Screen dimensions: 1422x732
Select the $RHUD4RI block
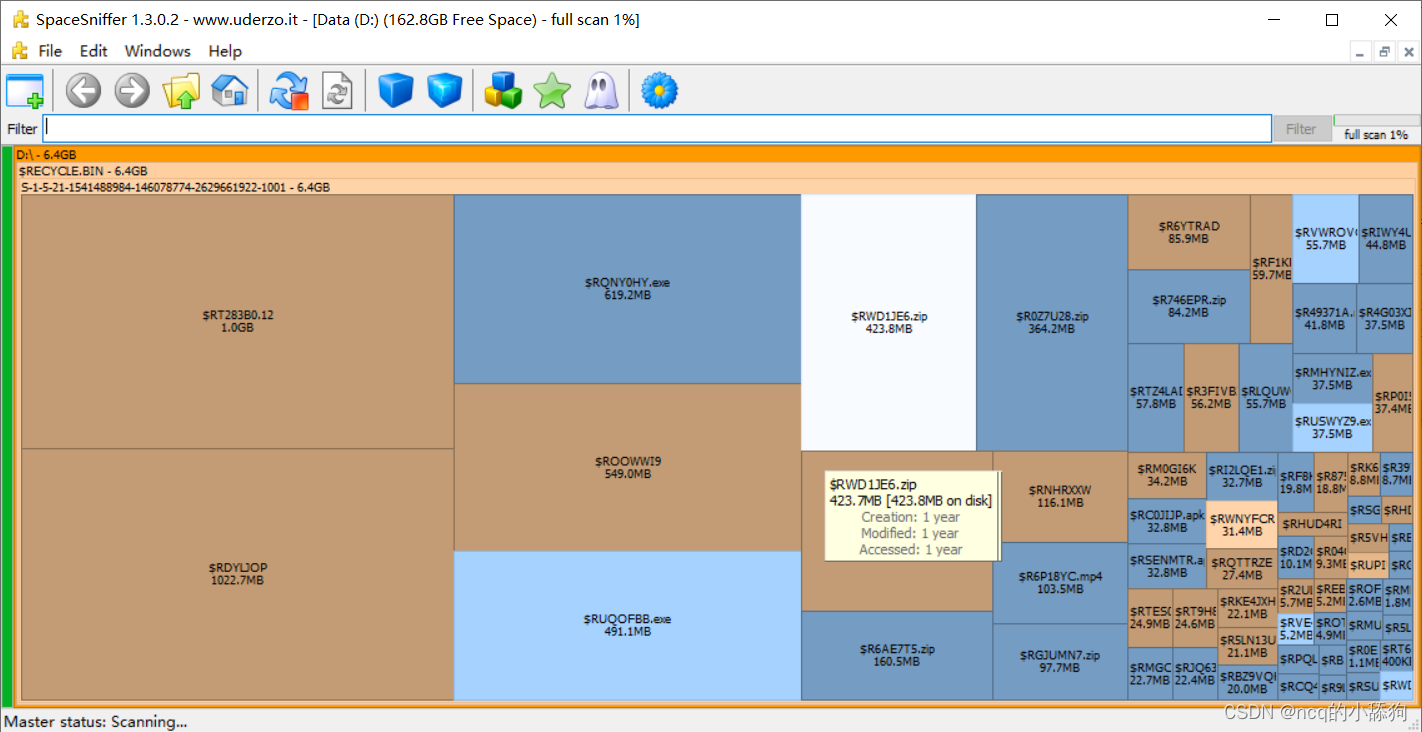pyautogui.click(x=1312, y=524)
